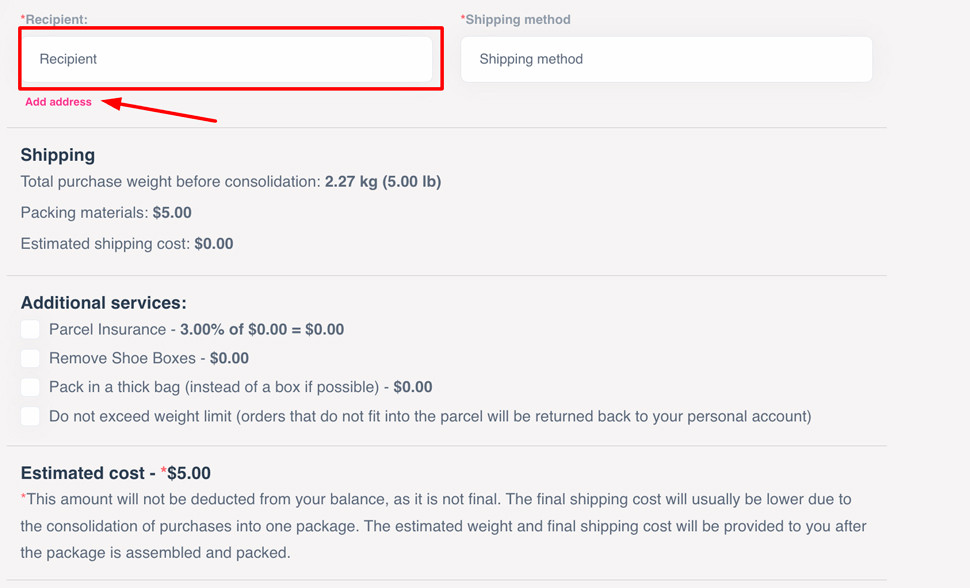Click the Packing materials $5.00 line

point(106,213)
